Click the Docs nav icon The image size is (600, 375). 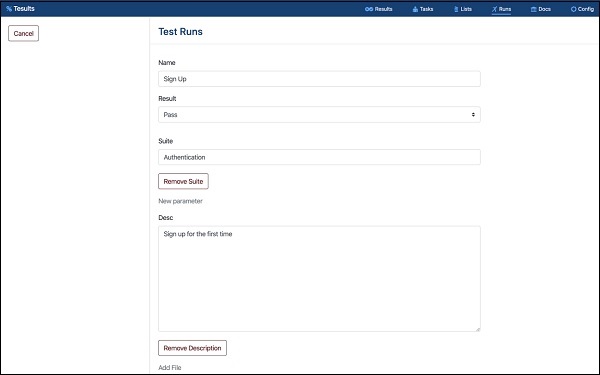[533, 9]
